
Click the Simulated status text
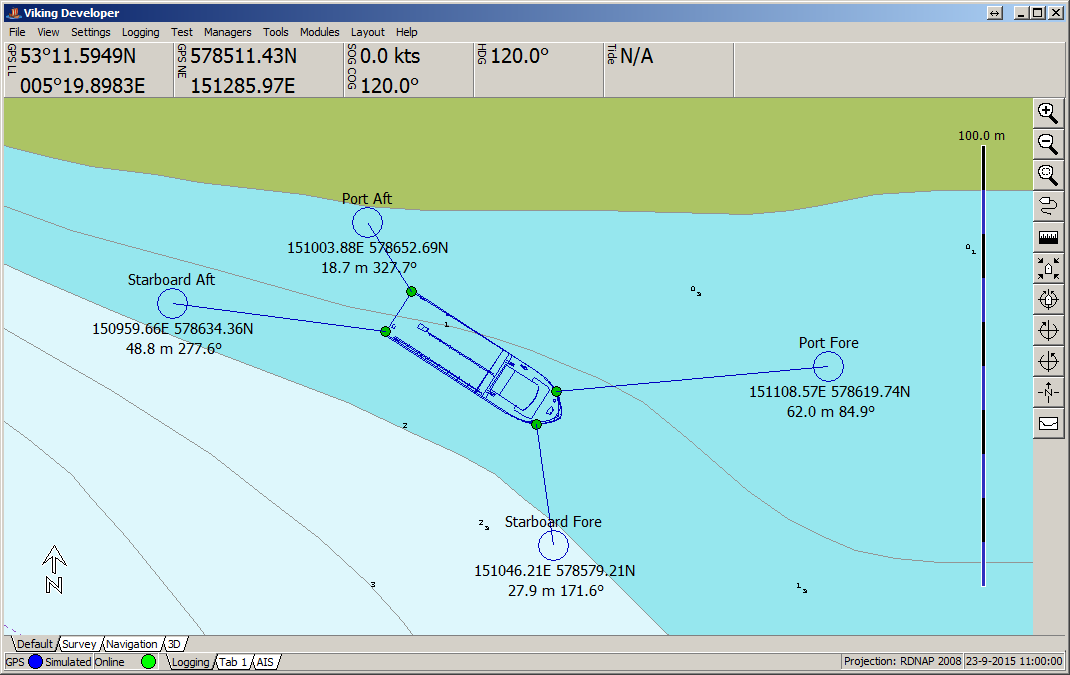68,661
